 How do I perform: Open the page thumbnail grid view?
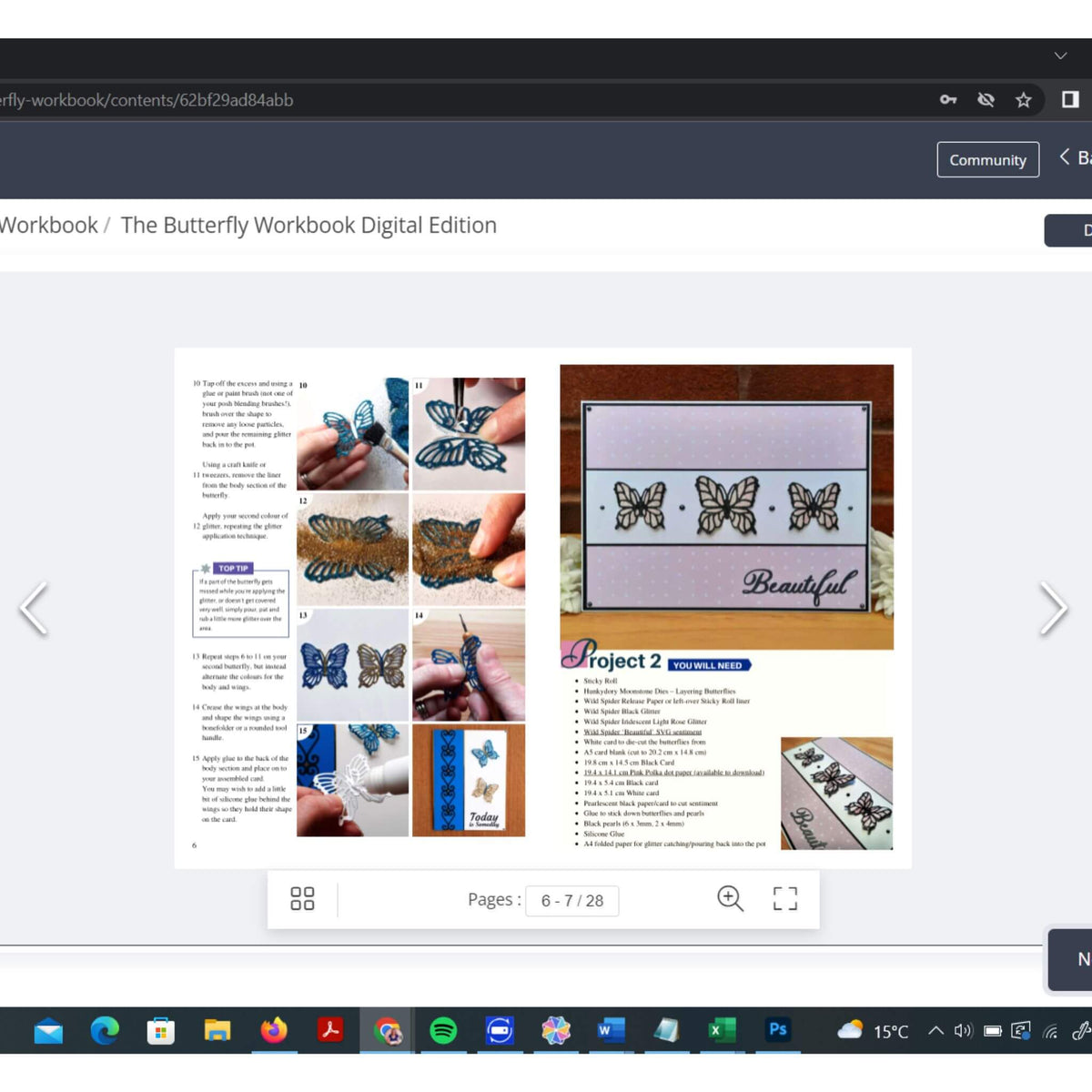tap(302, 899)
